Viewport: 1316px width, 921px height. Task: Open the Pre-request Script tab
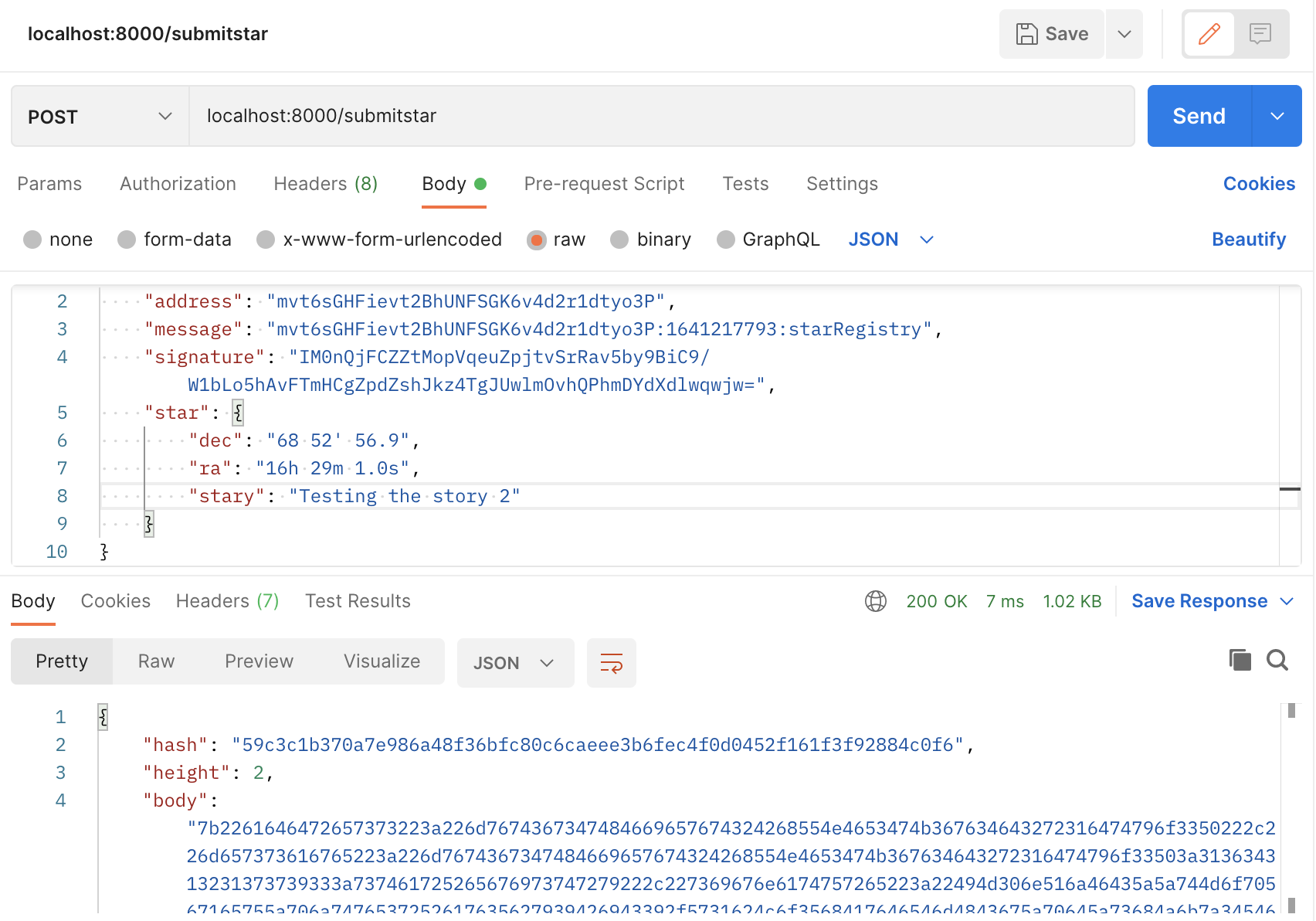[604, 184]
